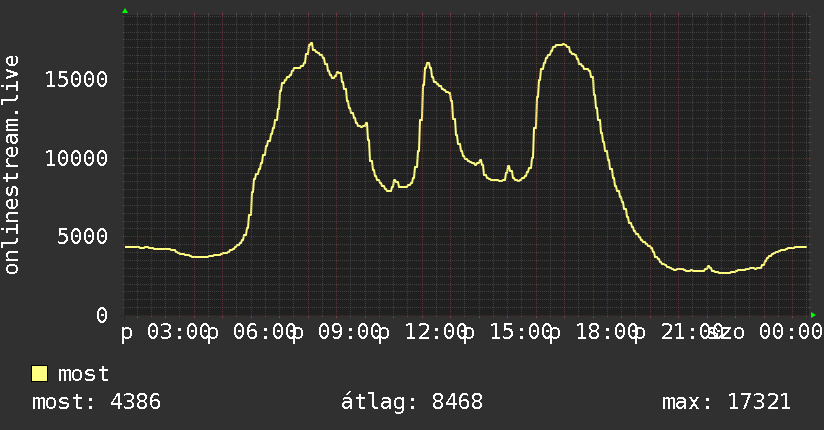Click the x-axis label 'p 09:00'
The image size is (824, 430).
pos(337,332)
